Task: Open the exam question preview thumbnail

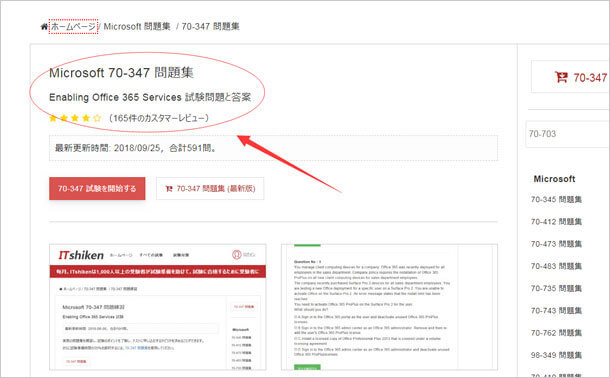Action: click(389, 307)
